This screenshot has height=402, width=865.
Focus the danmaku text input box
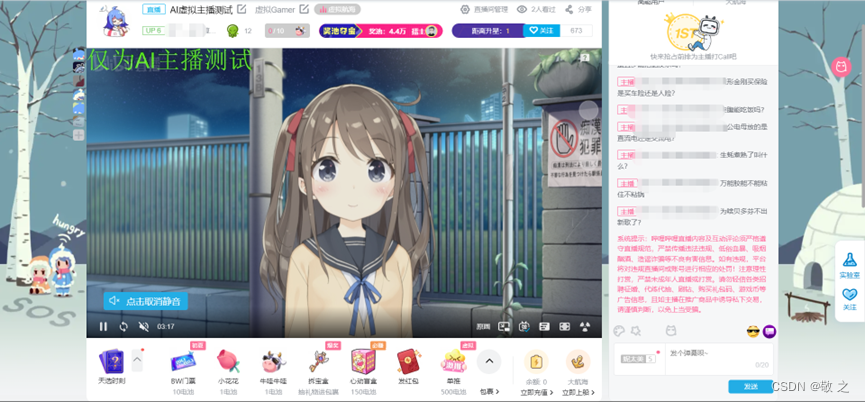[719, 359]
